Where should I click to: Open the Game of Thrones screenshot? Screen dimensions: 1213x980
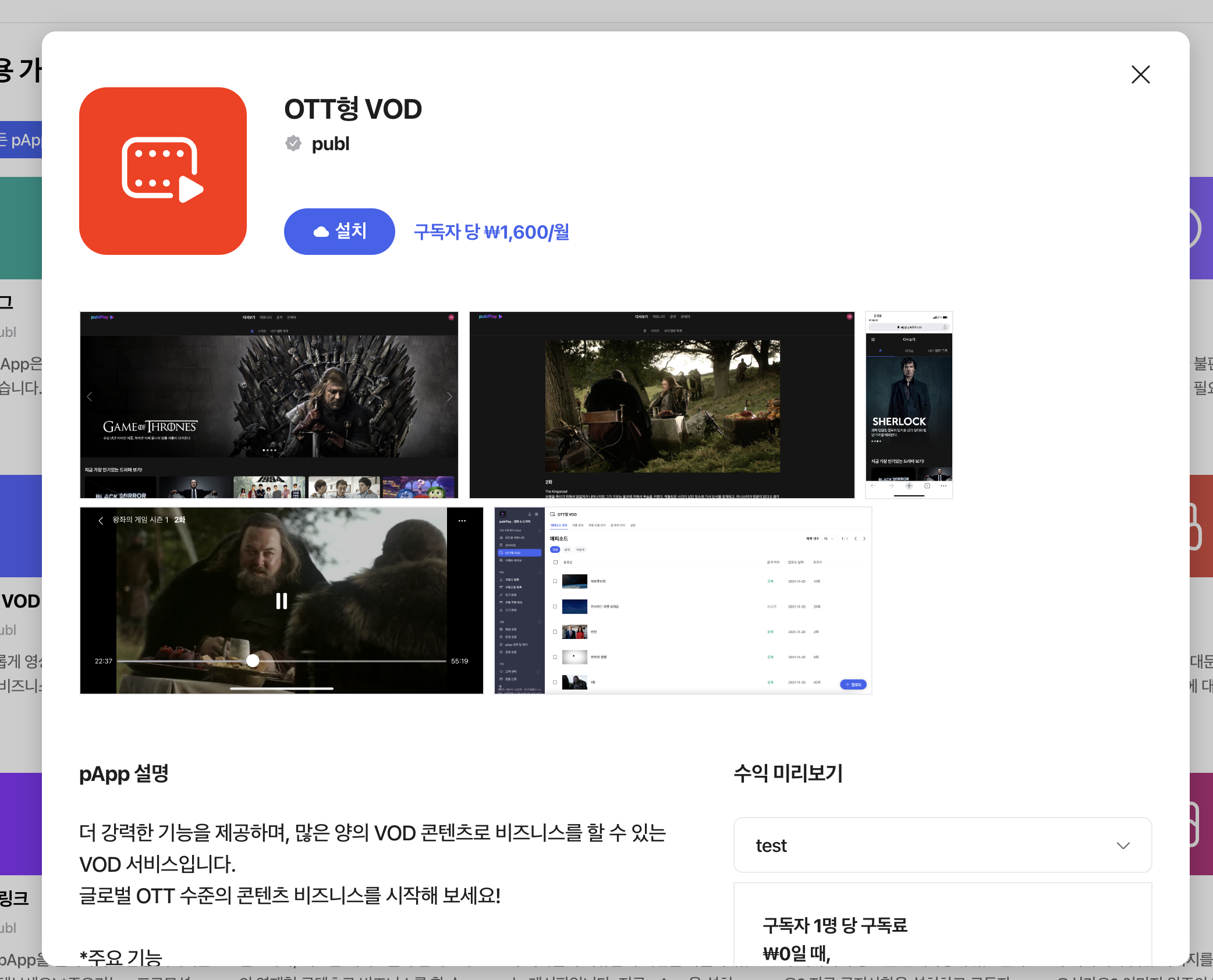[269, 405]
